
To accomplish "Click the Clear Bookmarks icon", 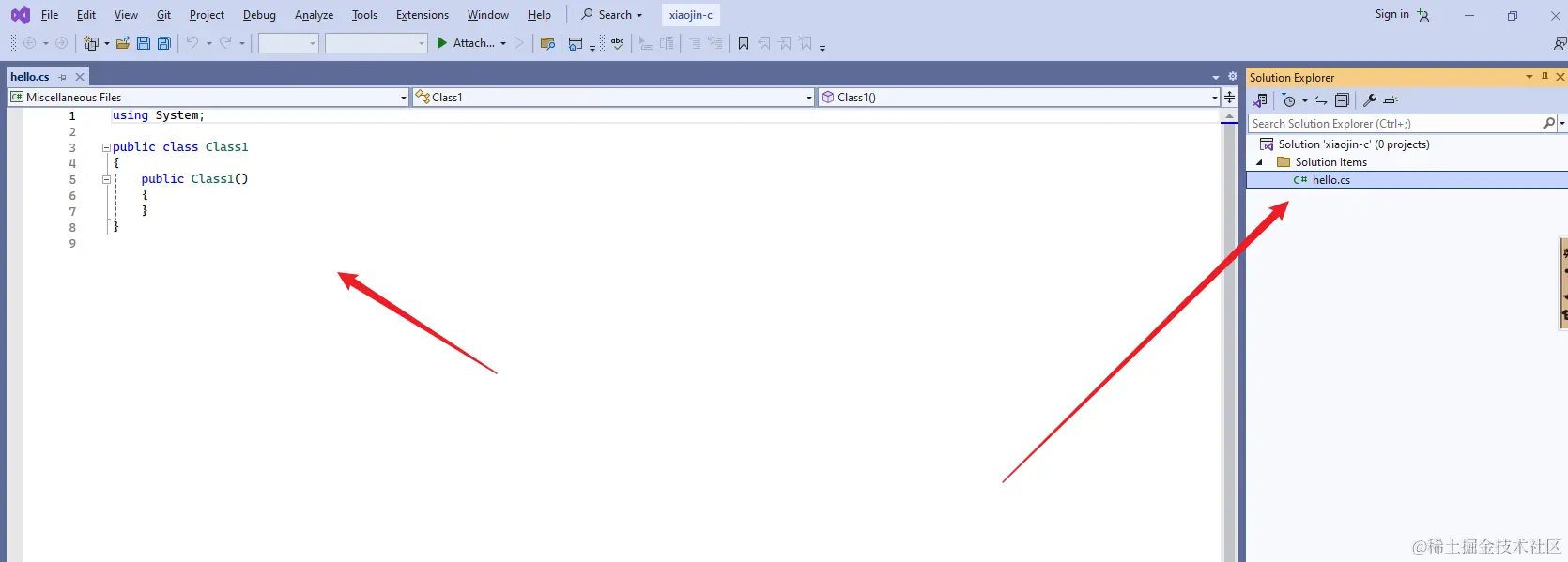I will pyautogui.click(x=806, y=43).
